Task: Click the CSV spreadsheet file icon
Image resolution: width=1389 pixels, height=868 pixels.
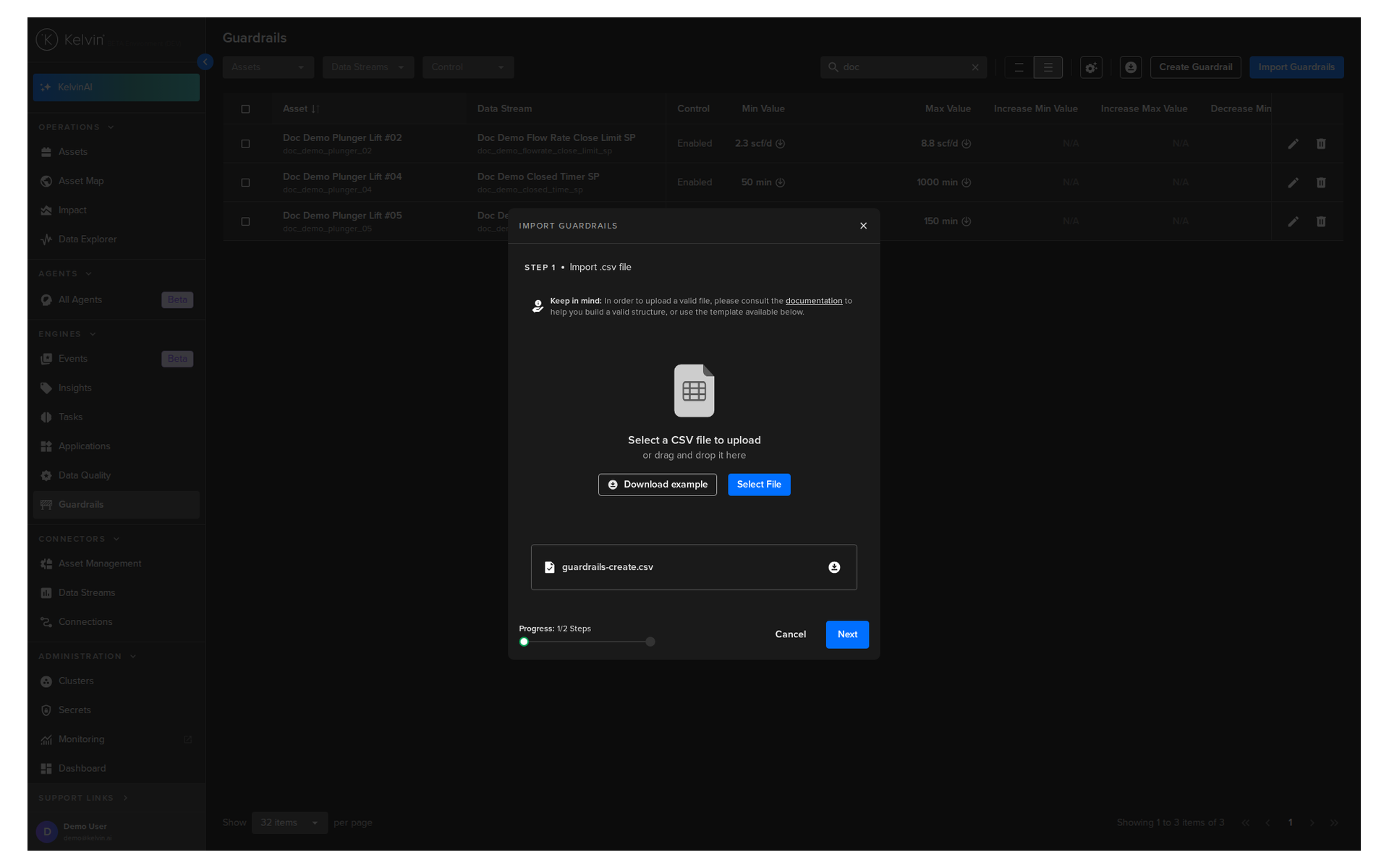Action: click(694, 391)
